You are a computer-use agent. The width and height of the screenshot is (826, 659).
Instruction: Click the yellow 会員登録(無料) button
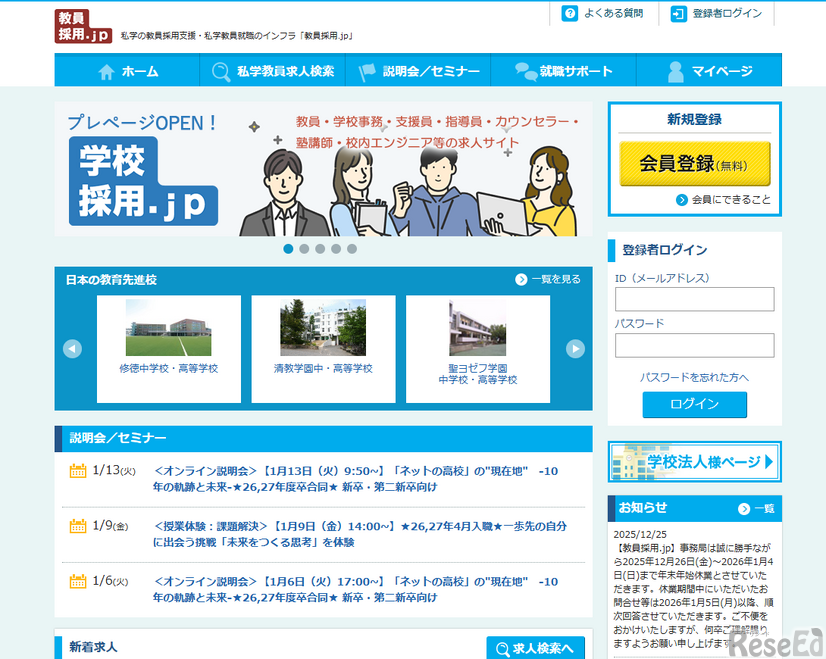click(x=694, y=164)
